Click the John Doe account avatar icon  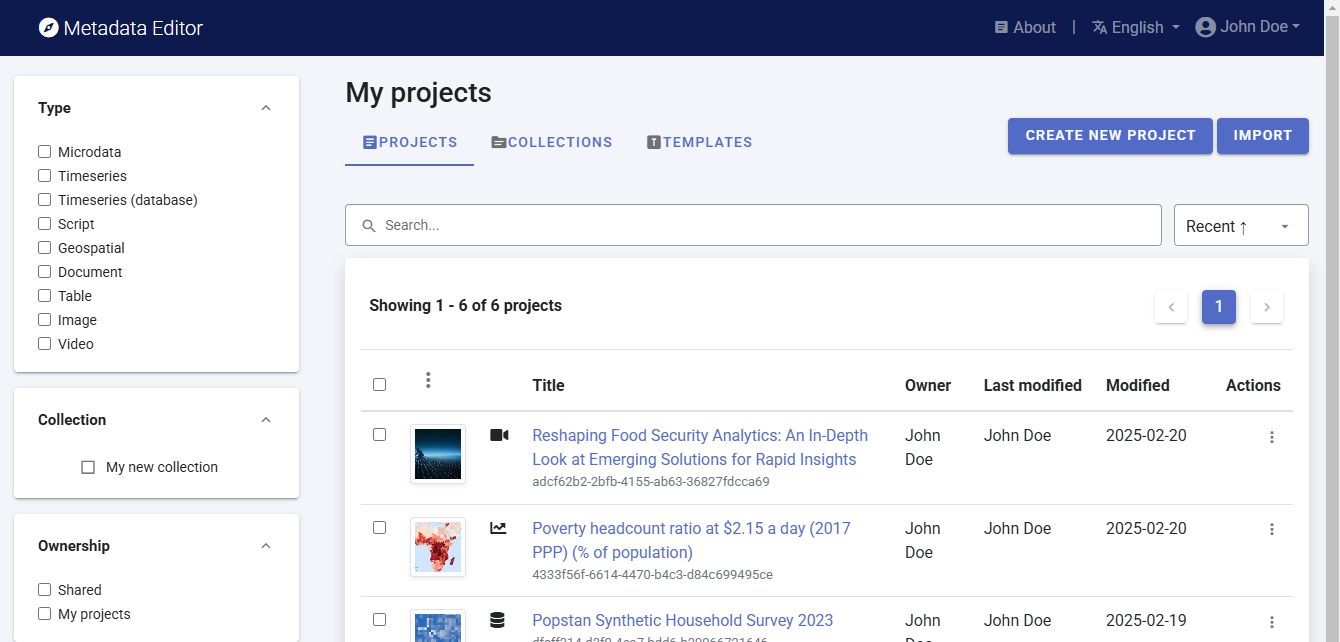pyautogui.click(x=1205, y=27)
